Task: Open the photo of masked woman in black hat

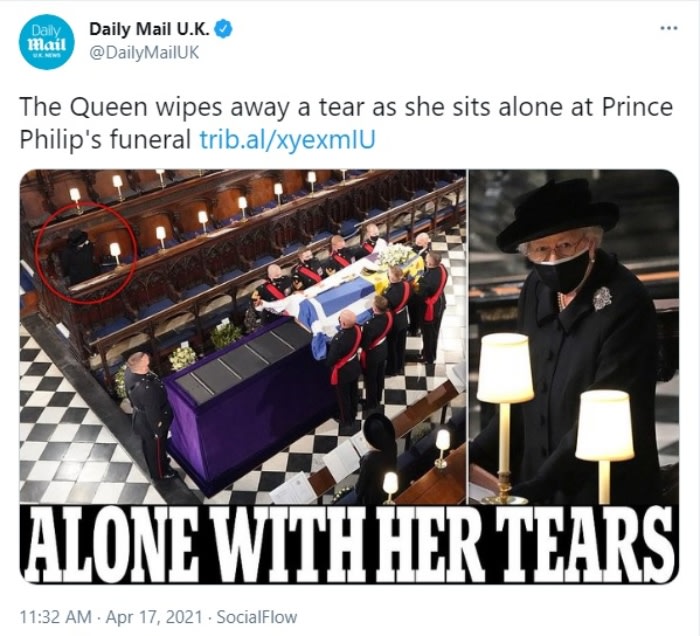Action: tap(574, 337)
